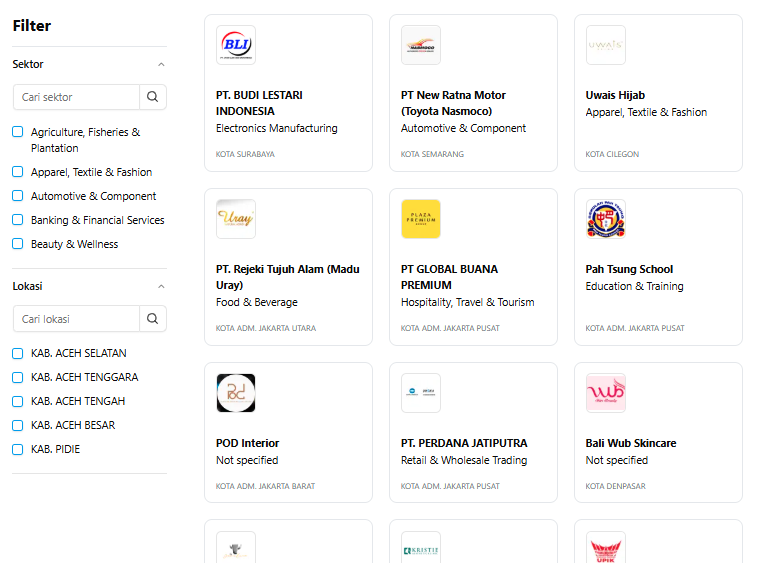768x563 pixels.
Task: Click the search icon beside Cari sektor
Action: click(x=153, y=97)
